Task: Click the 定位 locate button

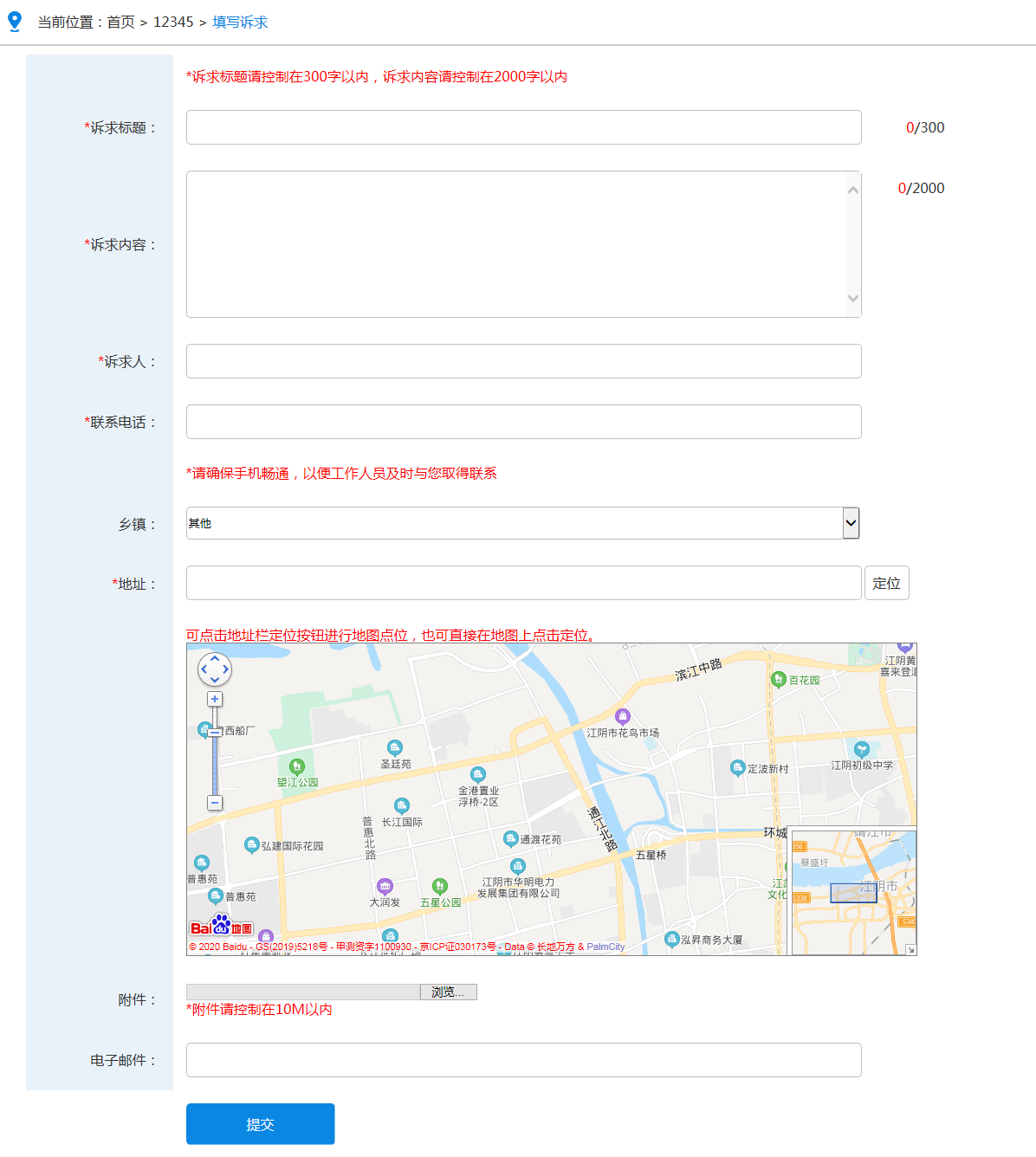Action: click(886, 583)
